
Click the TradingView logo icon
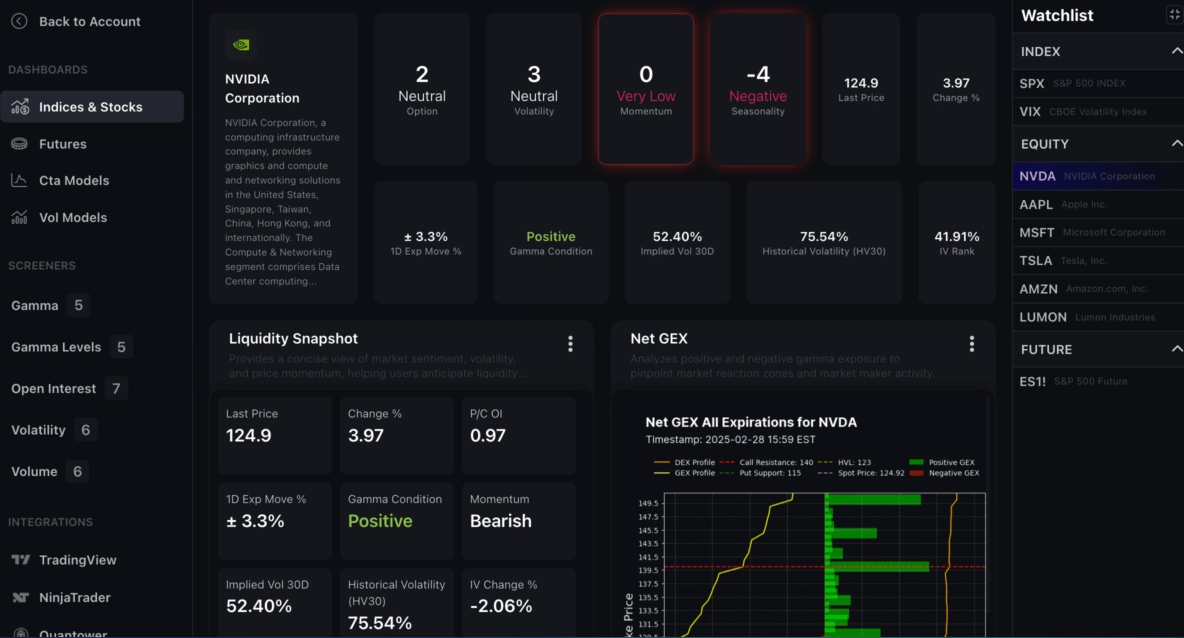click(20, 559)
